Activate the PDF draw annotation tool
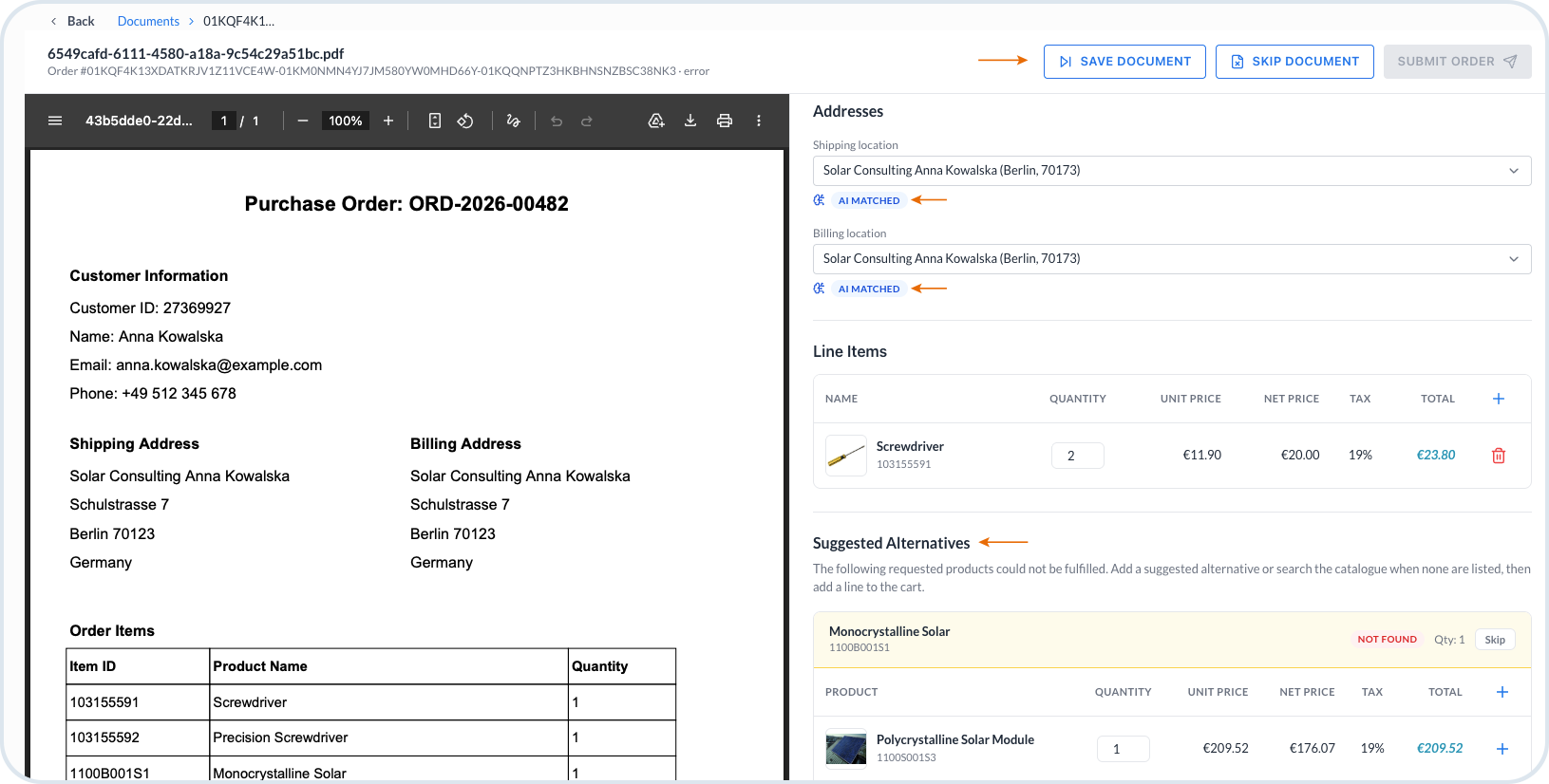This screenshot has height=784, width=1549. tap(514, 121)
